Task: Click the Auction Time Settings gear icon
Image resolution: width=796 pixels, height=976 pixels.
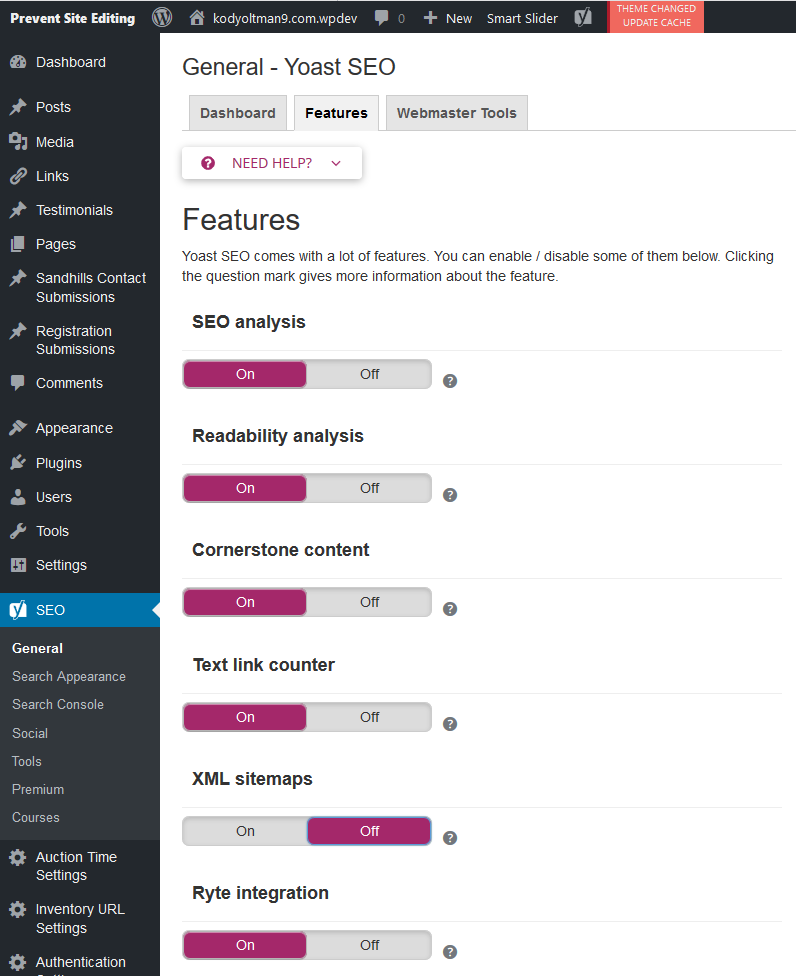Action: pos(17,857)
